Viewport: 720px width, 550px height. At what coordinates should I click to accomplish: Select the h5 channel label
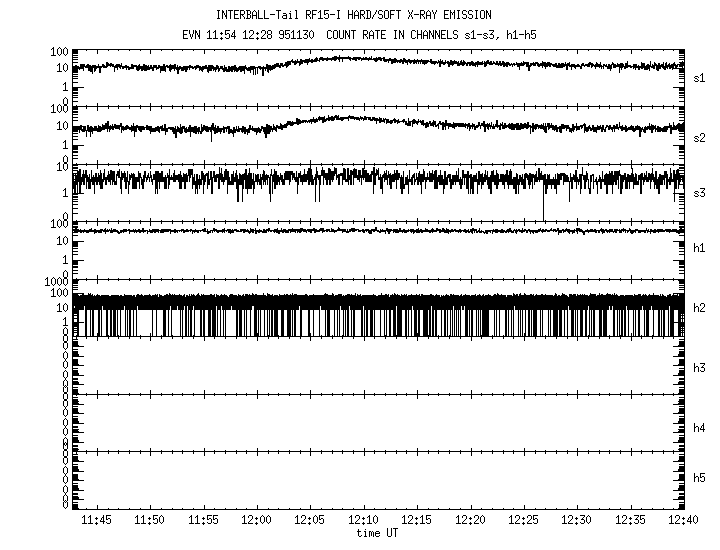[699, 480]
